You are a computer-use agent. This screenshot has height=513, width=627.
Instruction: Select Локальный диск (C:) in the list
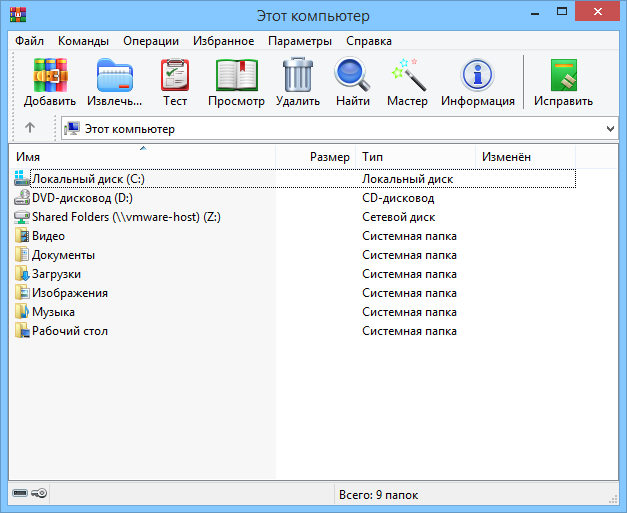[x=89, y=179]
